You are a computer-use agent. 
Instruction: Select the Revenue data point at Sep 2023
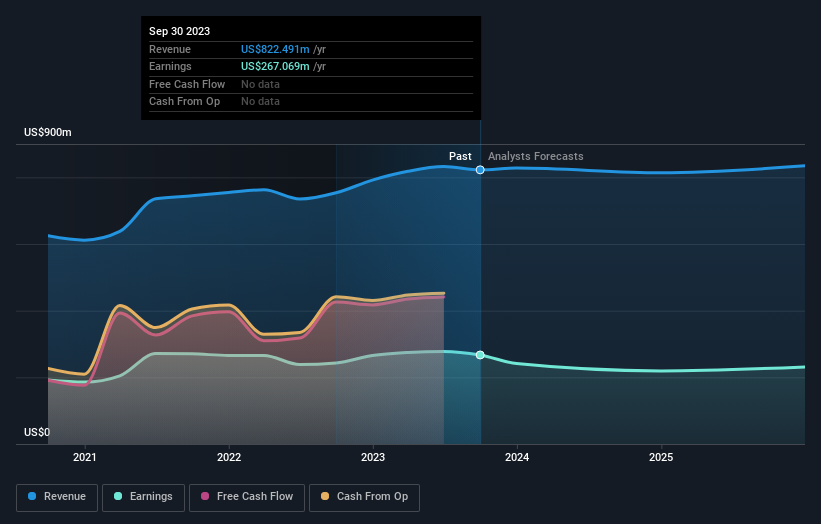tap(480, 170)
